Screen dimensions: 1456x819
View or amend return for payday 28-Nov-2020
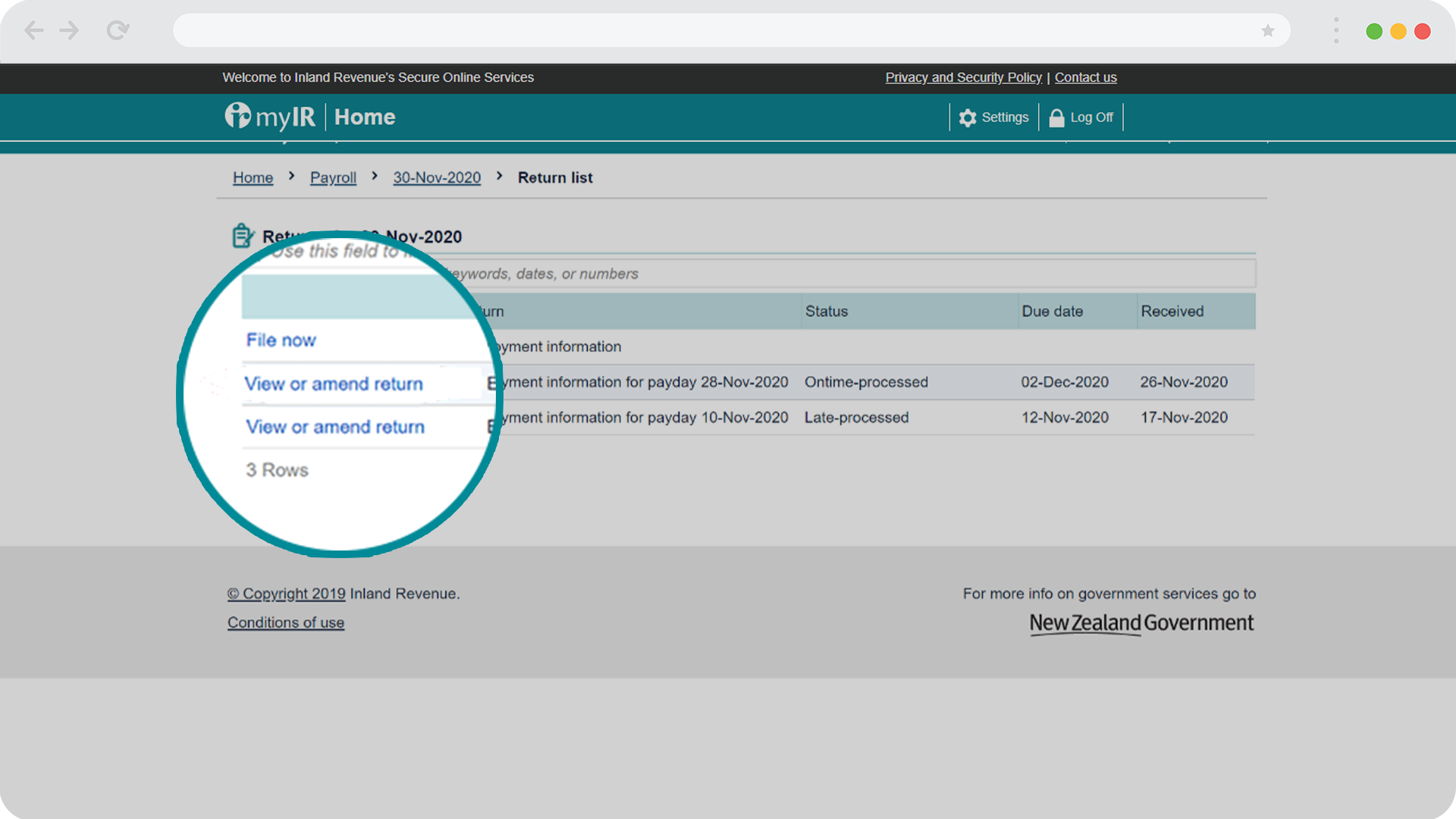334,384
